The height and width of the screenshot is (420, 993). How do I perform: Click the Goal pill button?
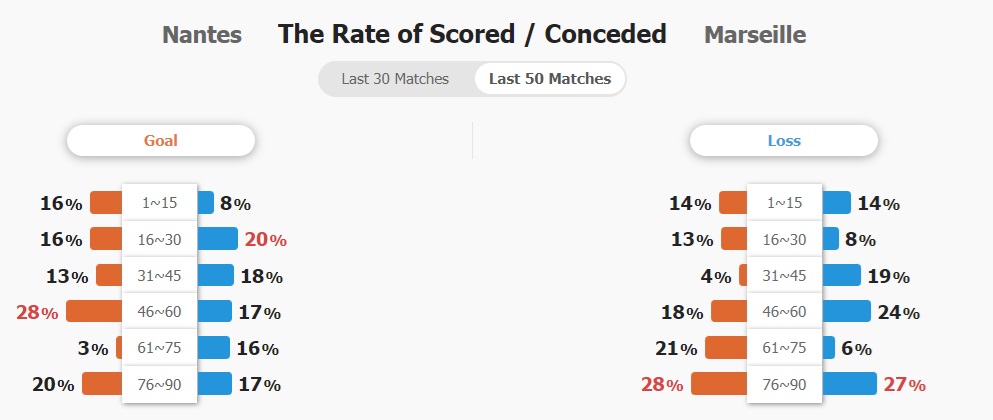tap(161, 141)
